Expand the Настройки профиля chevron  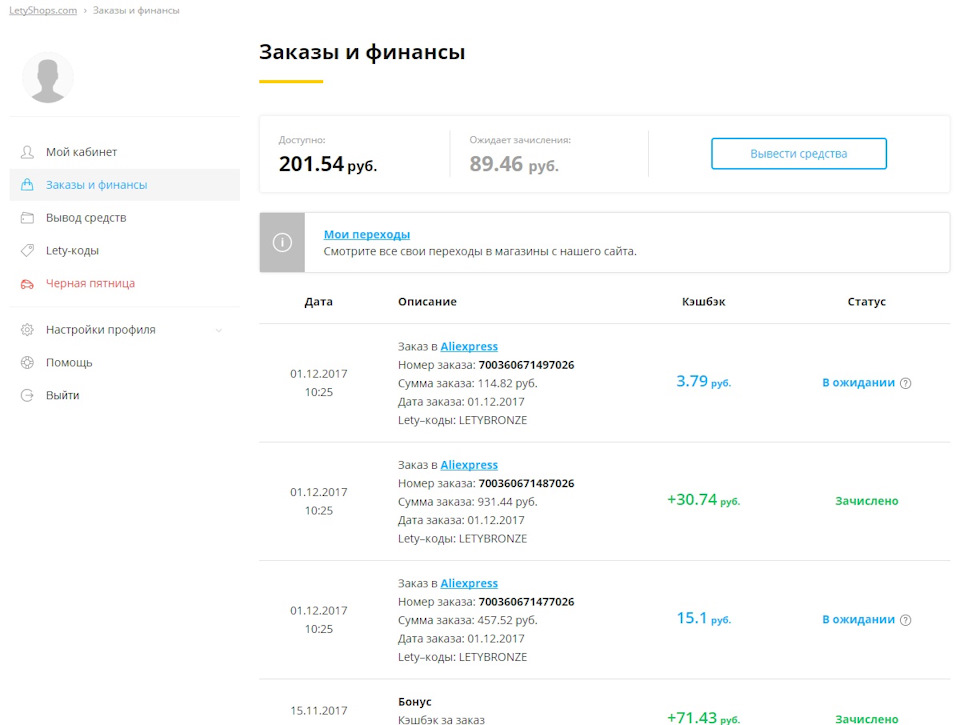point(219,331)
